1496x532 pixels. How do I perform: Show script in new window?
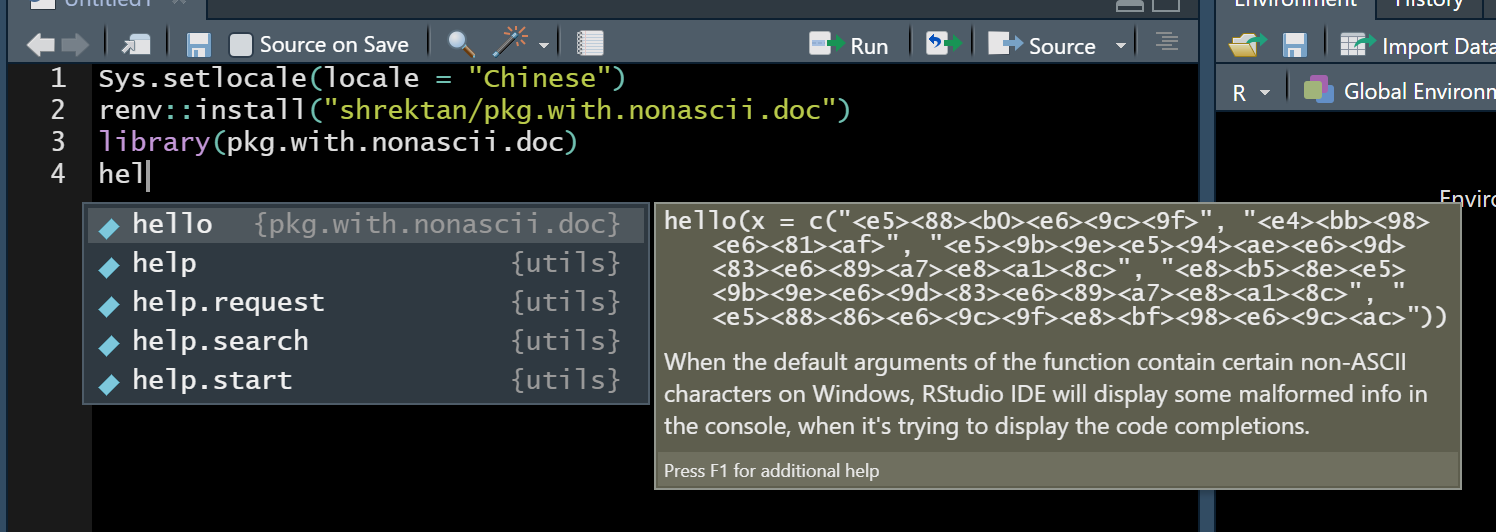pos(136,45)
